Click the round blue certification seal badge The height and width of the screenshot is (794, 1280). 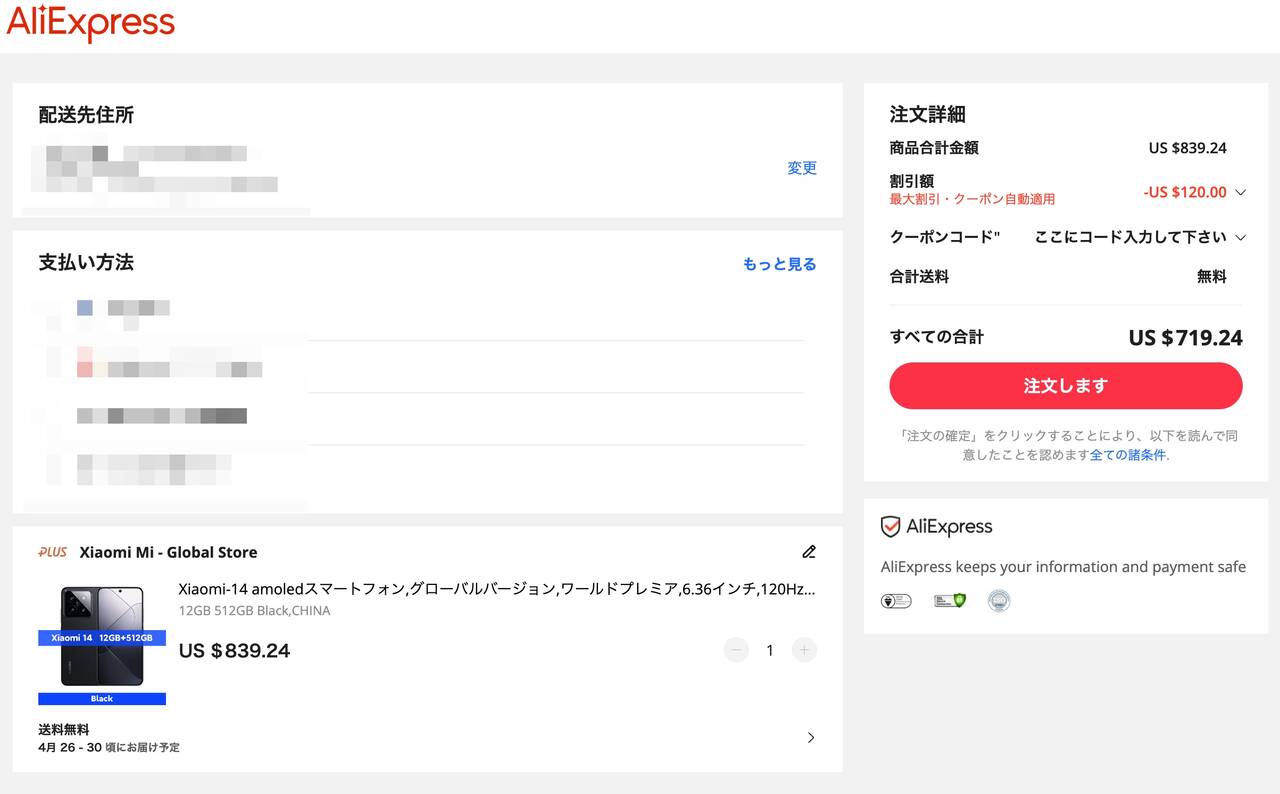[x=998, y=601]
